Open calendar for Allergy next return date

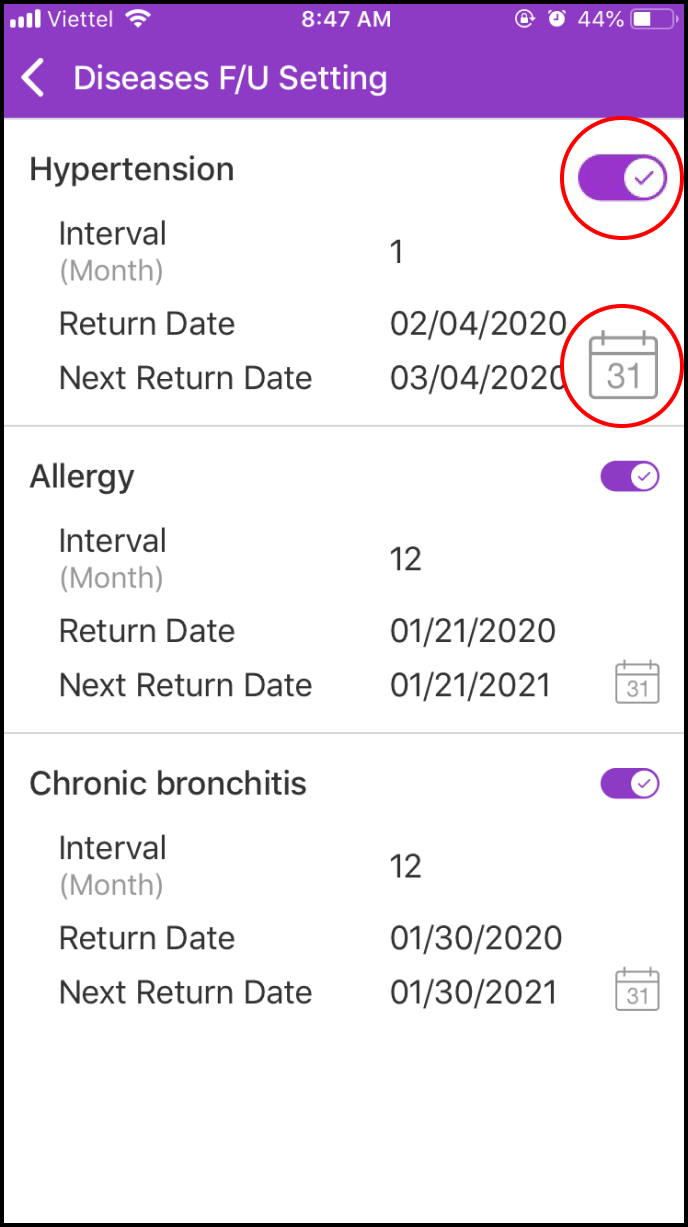pos(637,682)
